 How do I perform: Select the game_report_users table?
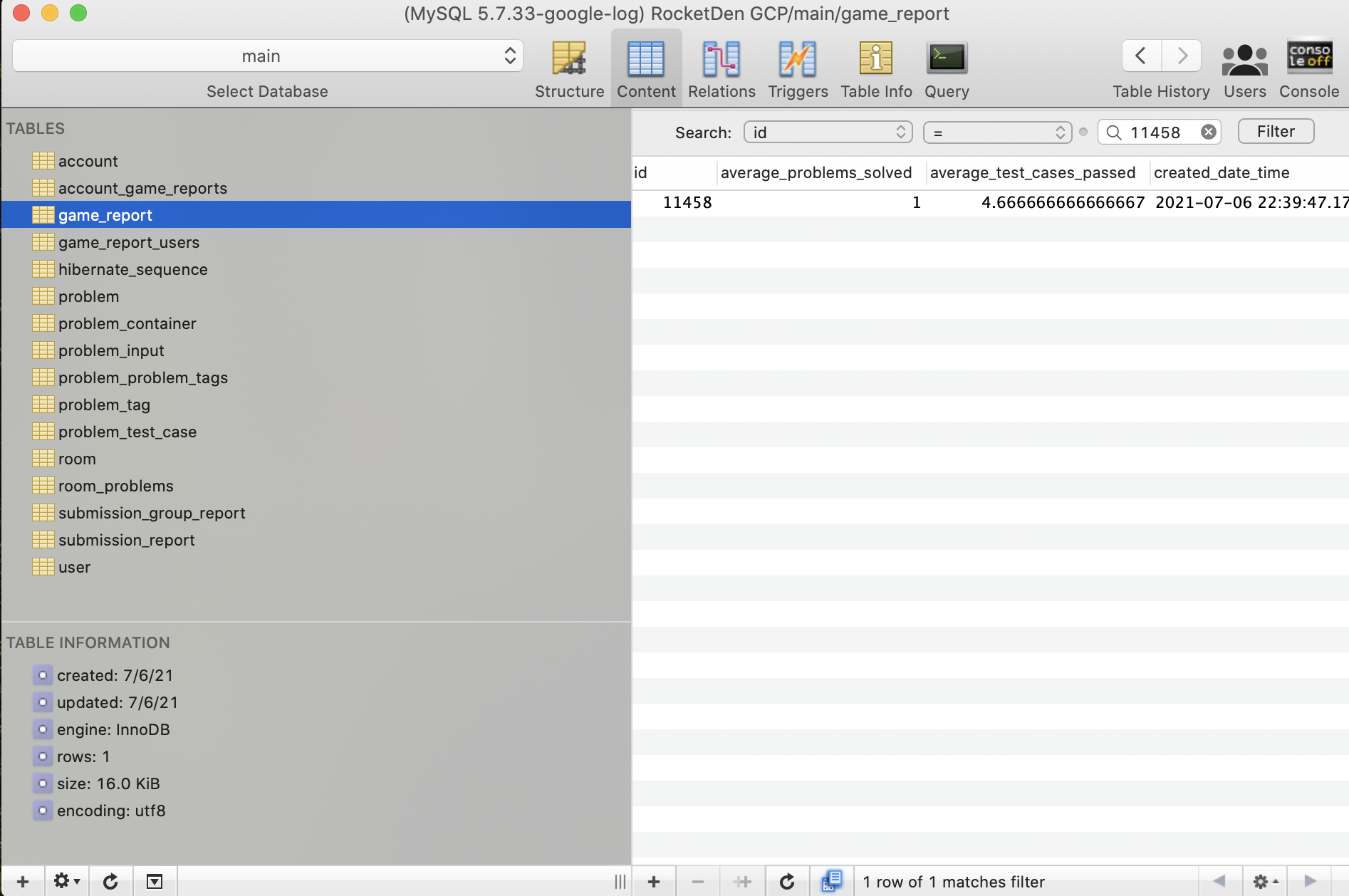click(316, 242)
